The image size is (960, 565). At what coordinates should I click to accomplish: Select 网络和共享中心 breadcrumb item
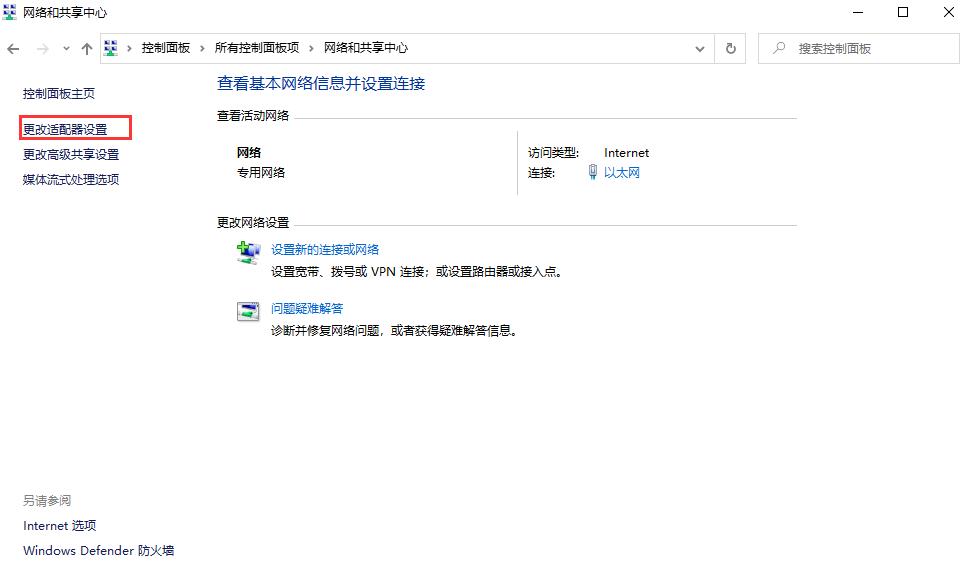pos(366,48)
